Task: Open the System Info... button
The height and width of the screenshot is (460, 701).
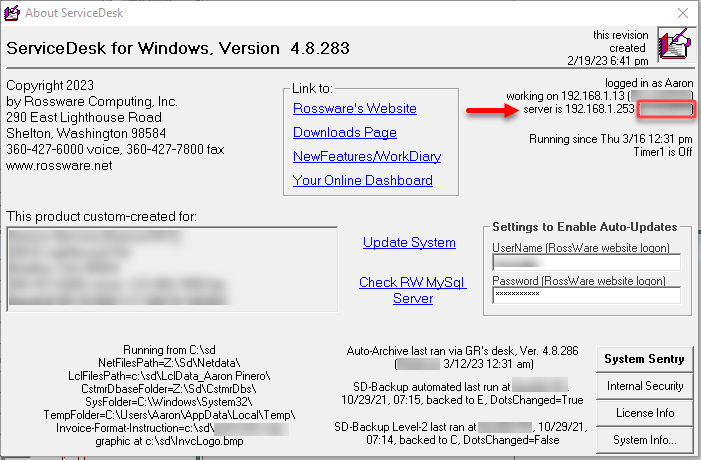Action: coord(644,440)
